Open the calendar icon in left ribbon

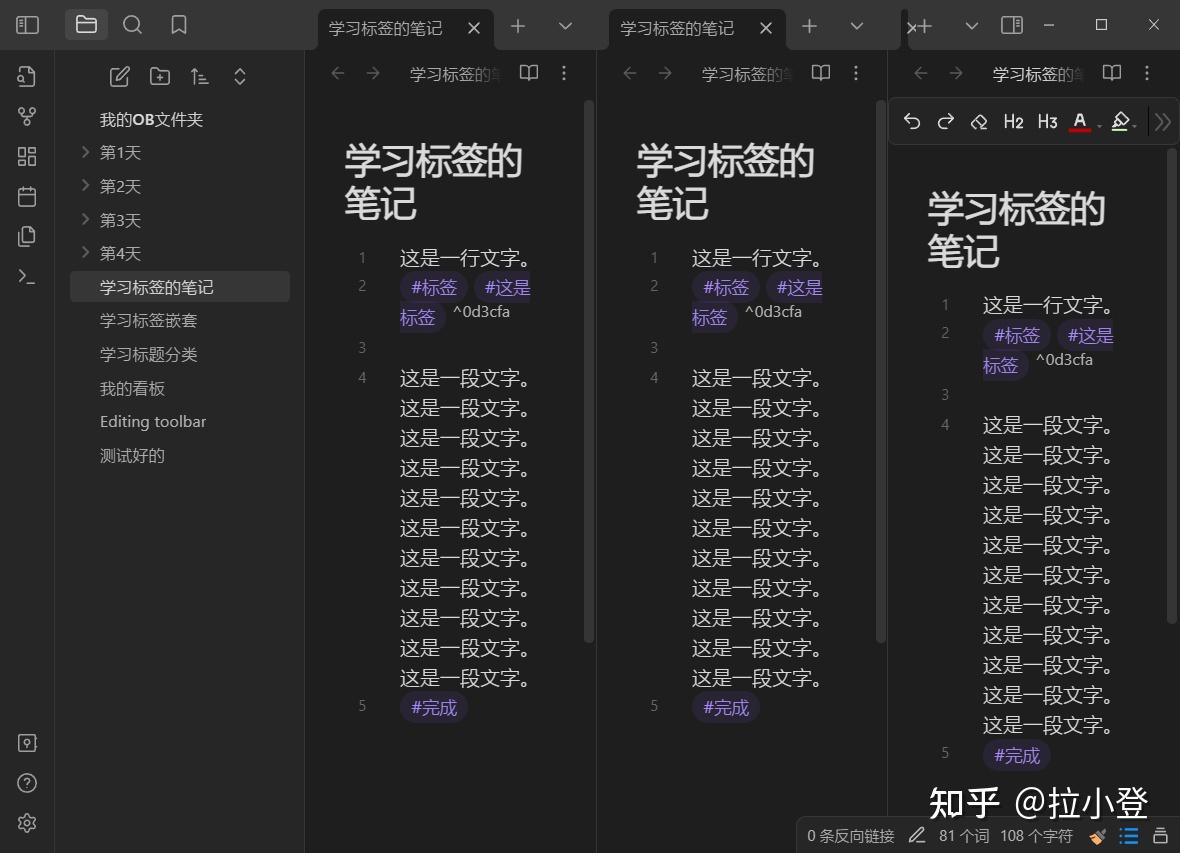click(27, 196)
